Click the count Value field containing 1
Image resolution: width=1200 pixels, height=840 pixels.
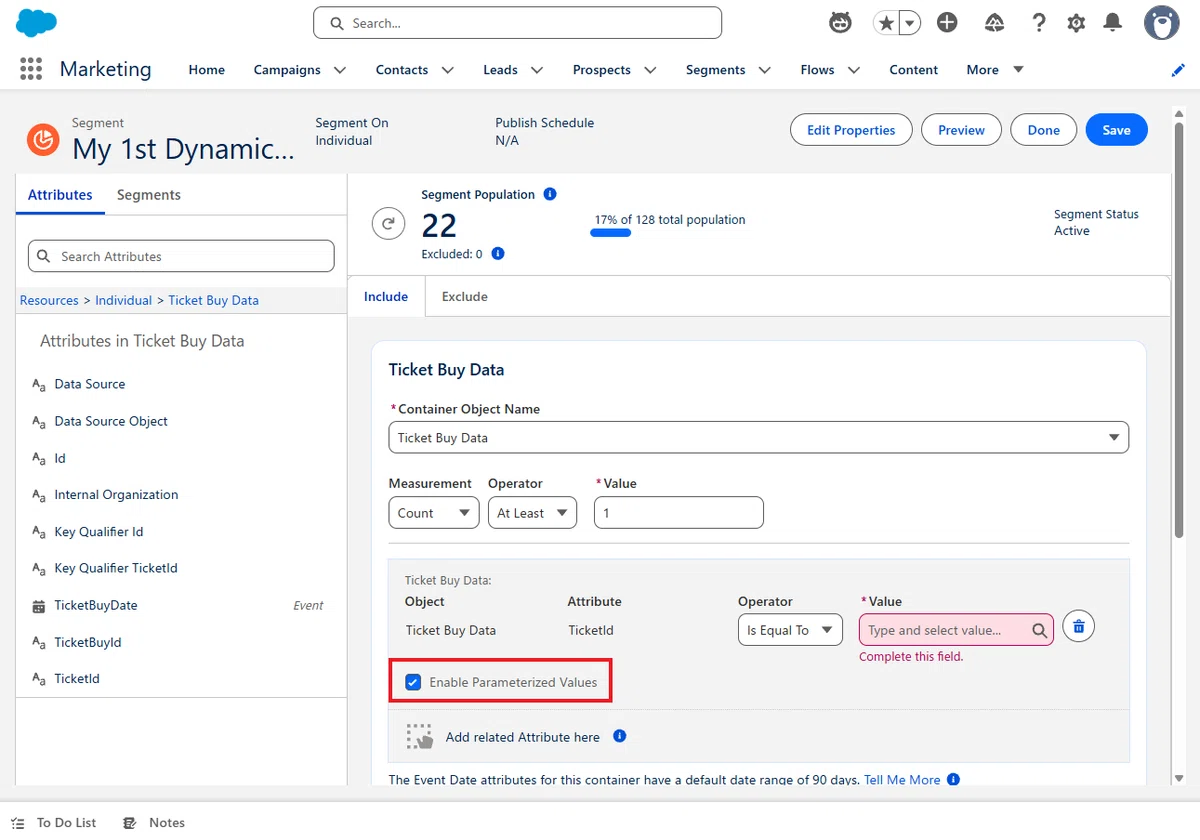[x=679, y=513]
